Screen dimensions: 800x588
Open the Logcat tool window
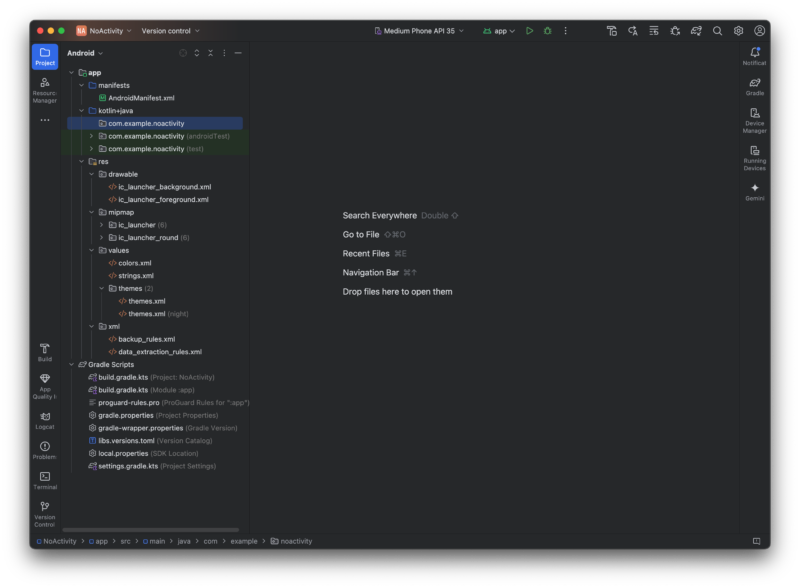pos(45,419)
